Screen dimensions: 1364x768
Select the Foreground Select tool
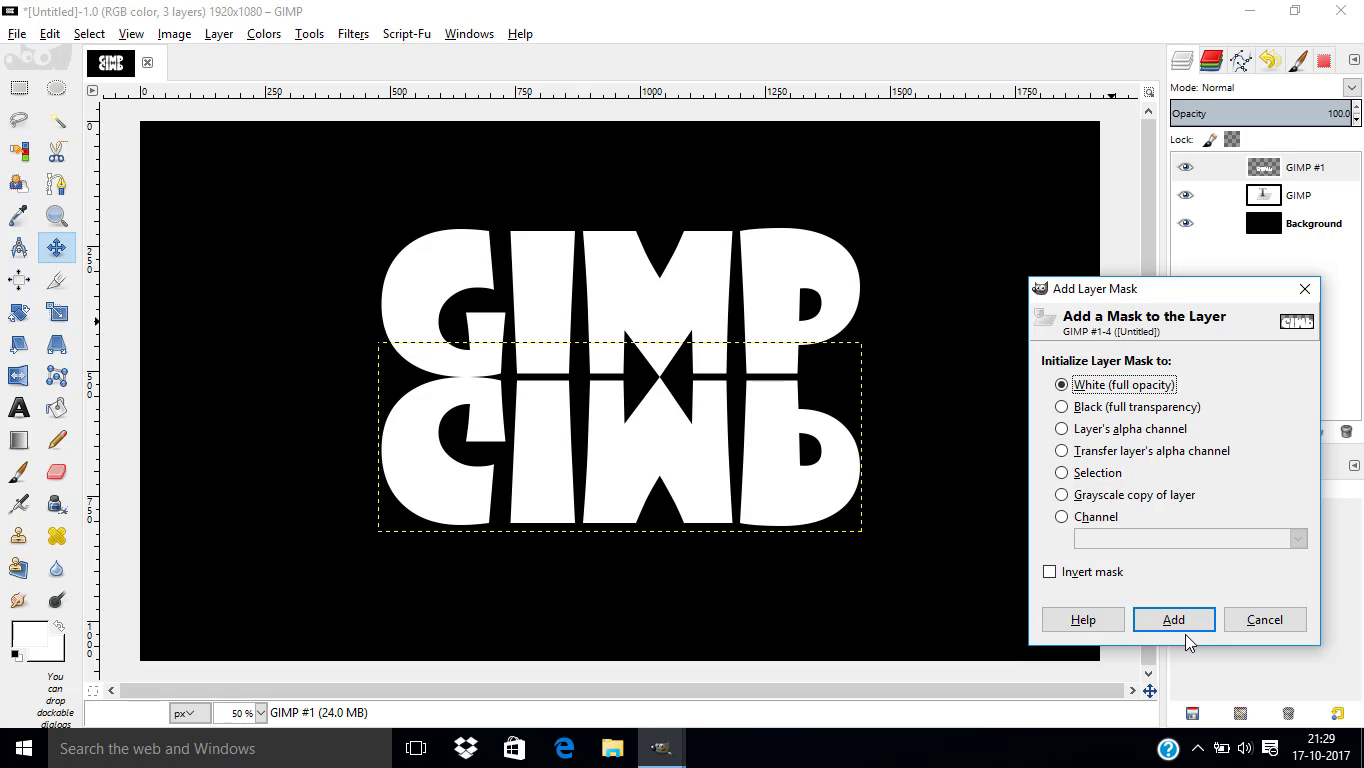(x=19, y=184)
